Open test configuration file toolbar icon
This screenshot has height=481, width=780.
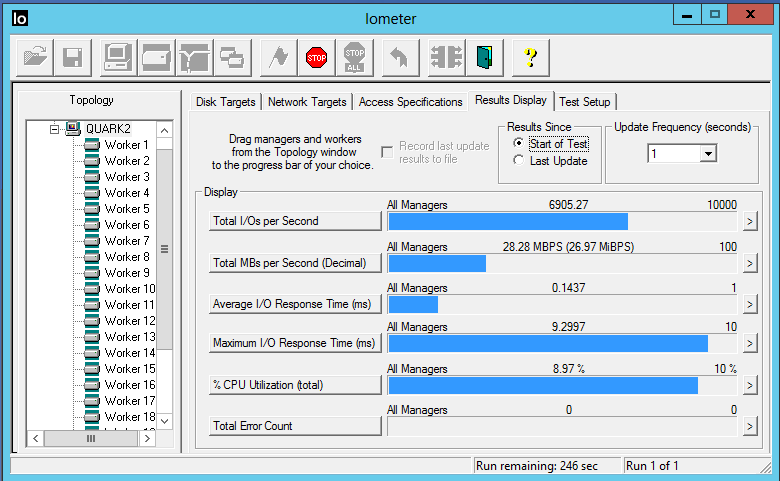(x=35, y=58)
